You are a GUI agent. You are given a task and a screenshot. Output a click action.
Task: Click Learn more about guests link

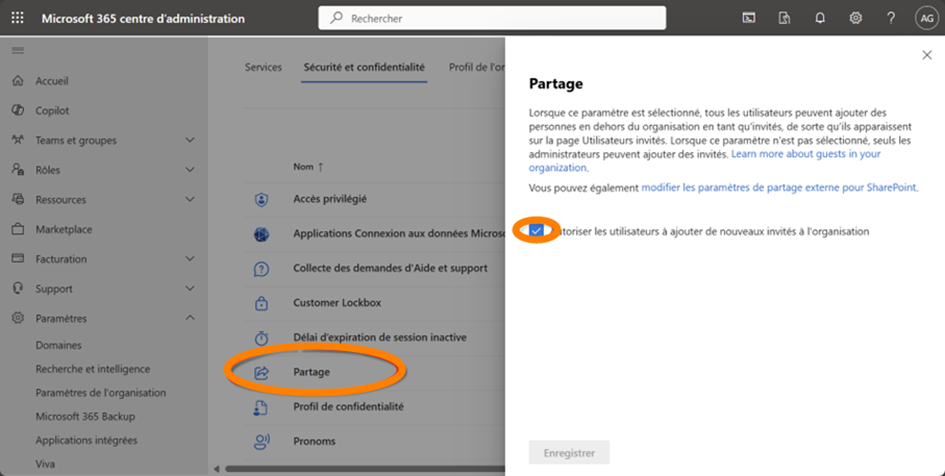[805, 154]
